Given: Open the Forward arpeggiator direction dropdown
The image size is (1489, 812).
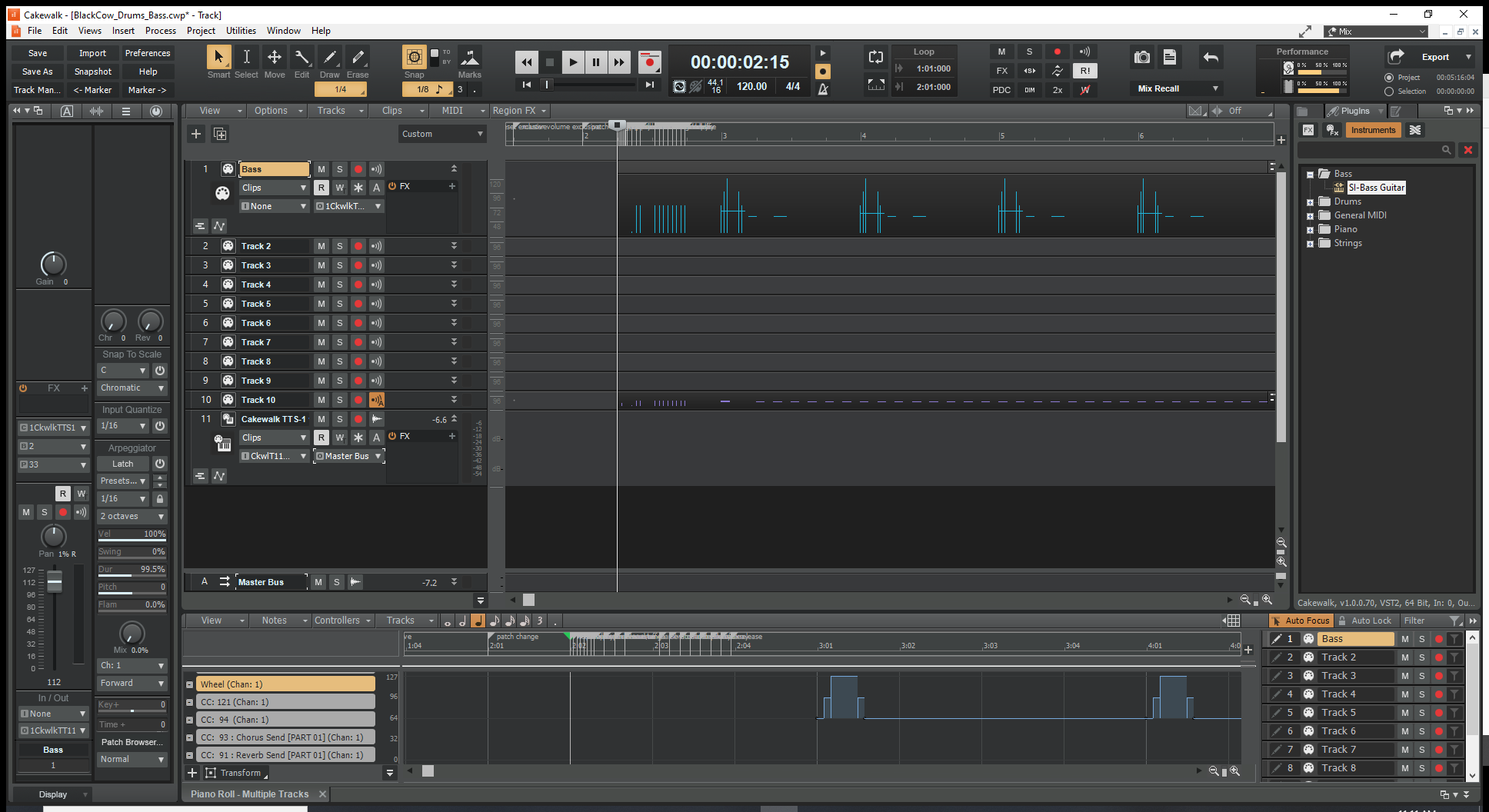Looking at the screenshot, I should [x=132, y=683].
